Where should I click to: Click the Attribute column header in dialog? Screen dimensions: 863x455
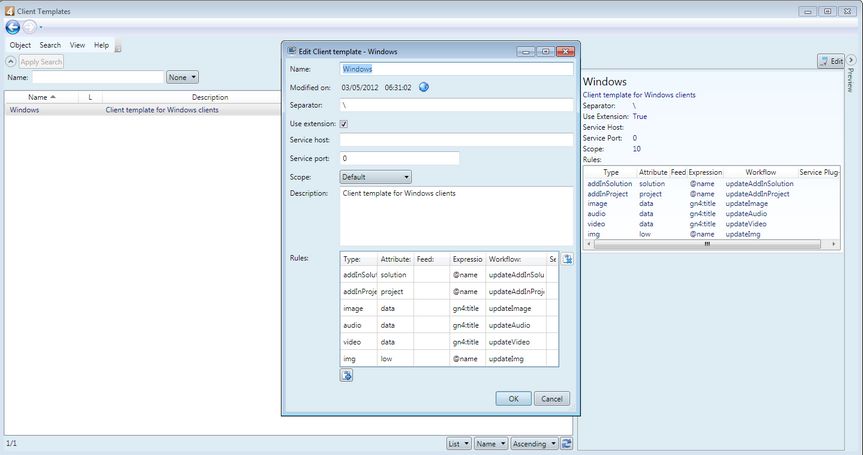[395, 259]
